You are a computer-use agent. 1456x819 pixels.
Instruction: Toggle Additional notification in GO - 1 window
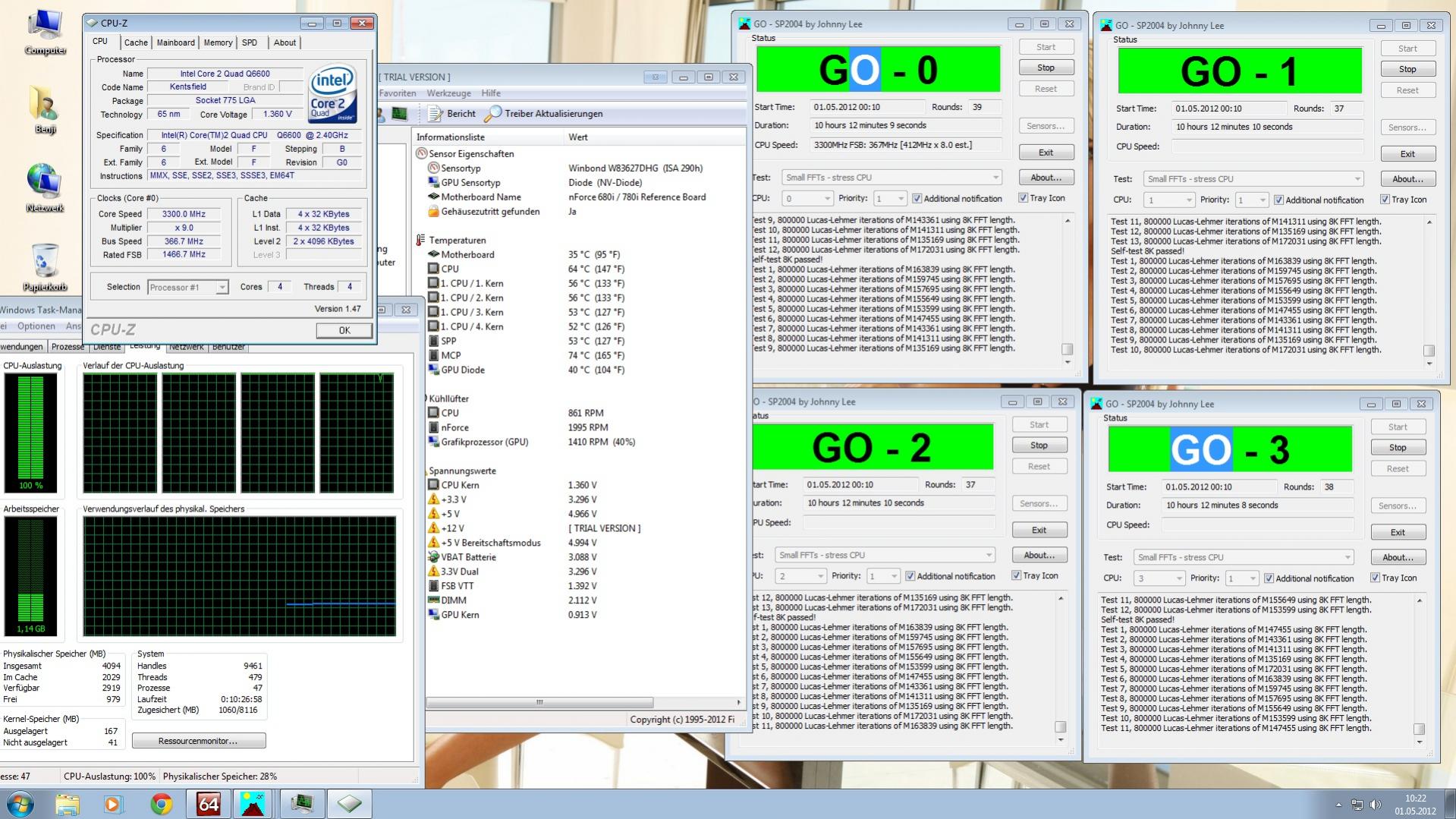[1278, 200]
